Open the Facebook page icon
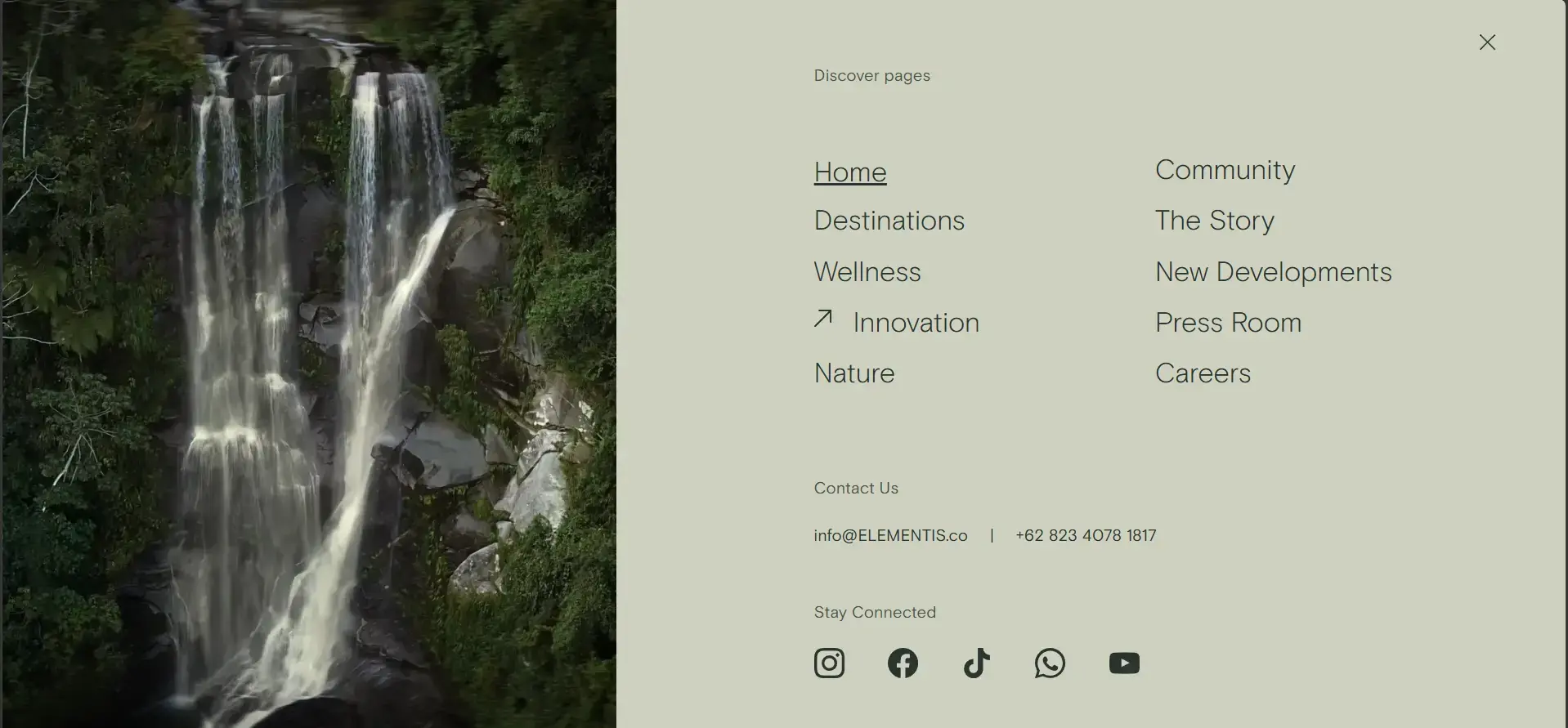This screenshot has width=1568, height=728. (903, 663)
